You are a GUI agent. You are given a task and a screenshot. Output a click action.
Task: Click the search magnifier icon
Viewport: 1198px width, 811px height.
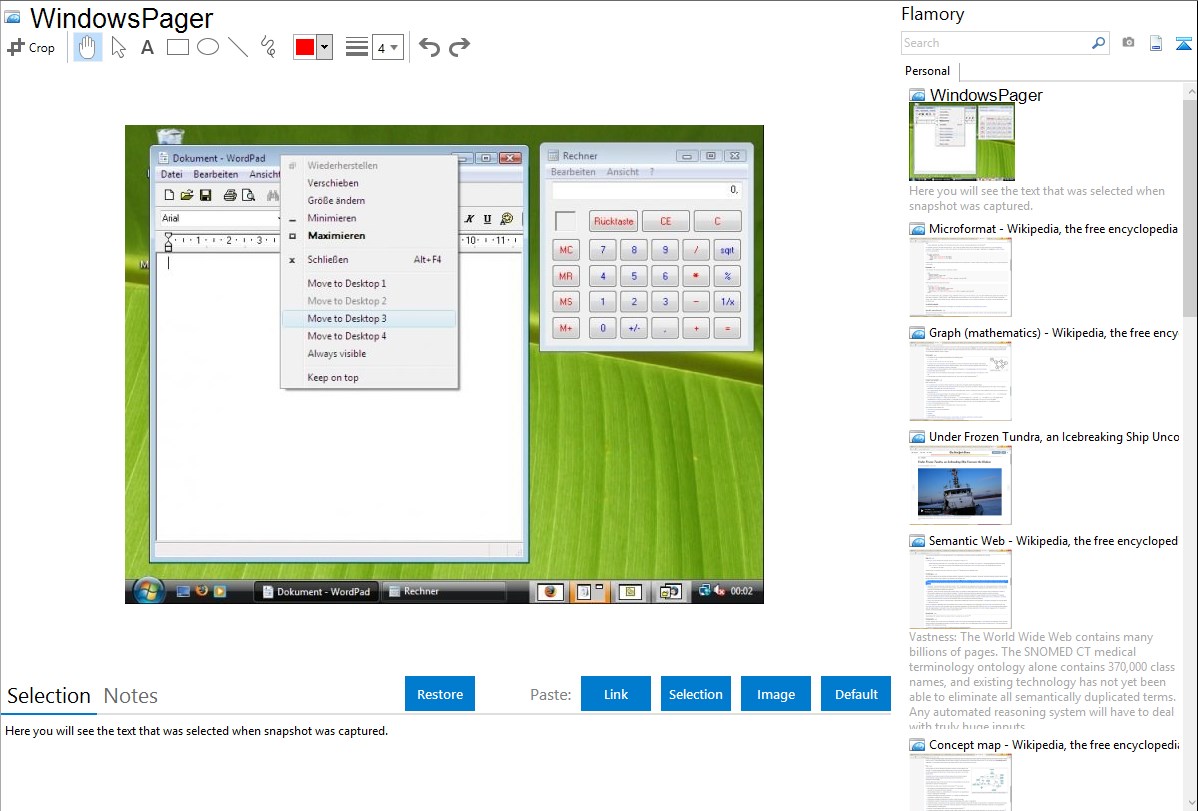[x=1099, y=43]
